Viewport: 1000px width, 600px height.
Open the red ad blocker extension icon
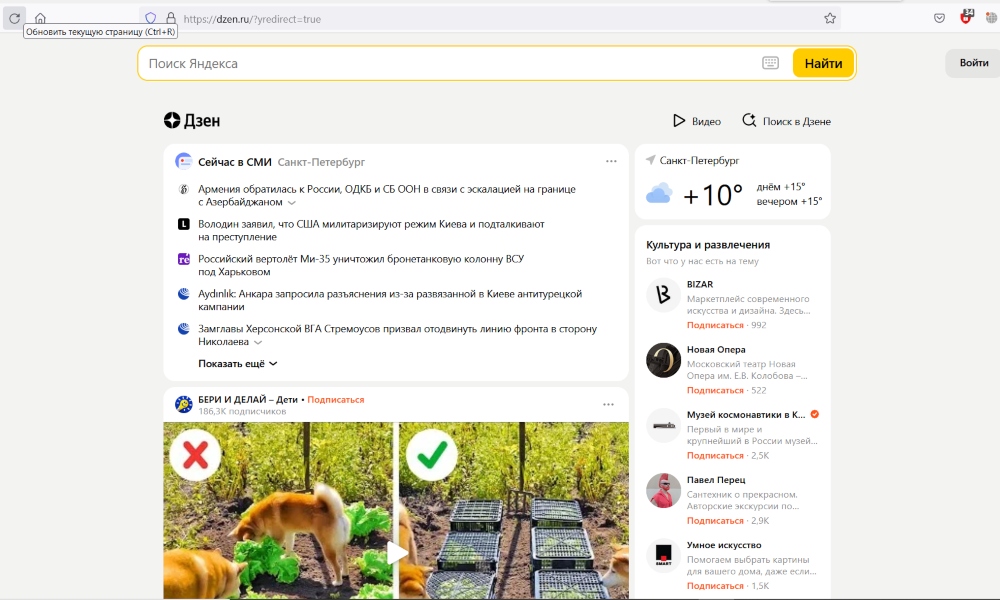[966, 17]
